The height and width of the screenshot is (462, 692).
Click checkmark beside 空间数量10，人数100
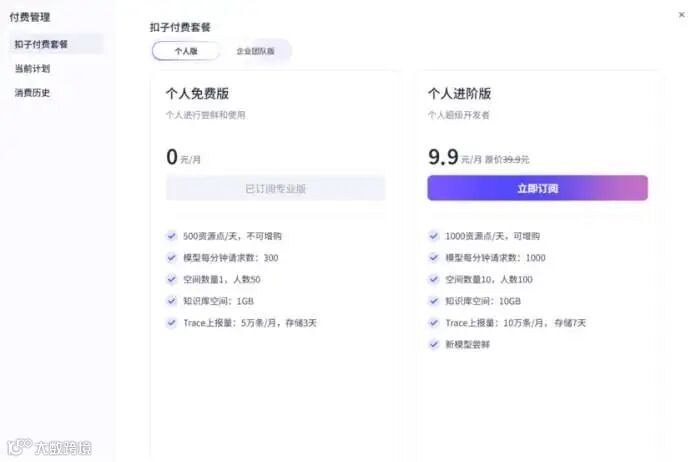(x=434, y=279)
